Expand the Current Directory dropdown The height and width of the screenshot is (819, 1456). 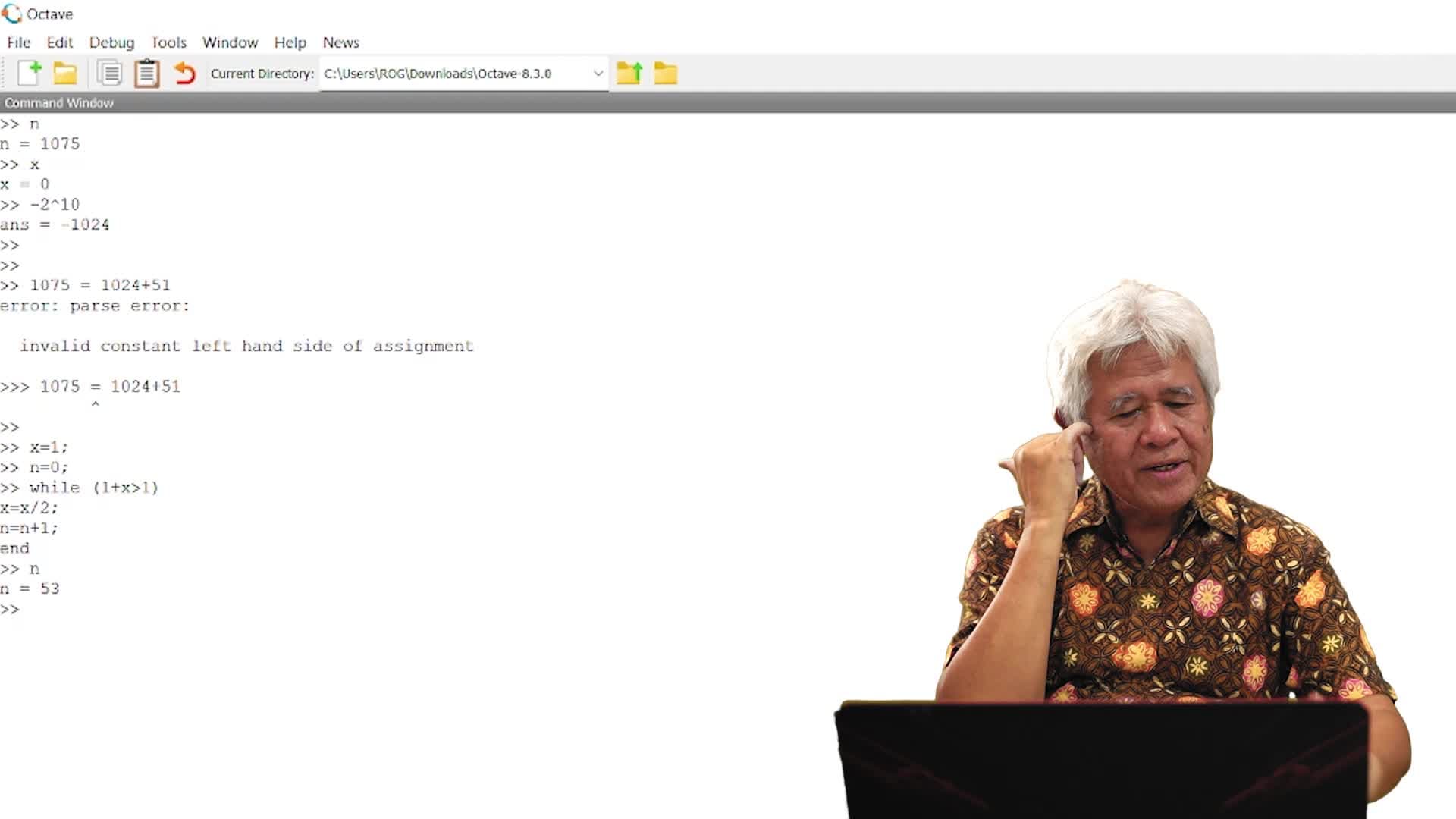(x=597, y=73)
